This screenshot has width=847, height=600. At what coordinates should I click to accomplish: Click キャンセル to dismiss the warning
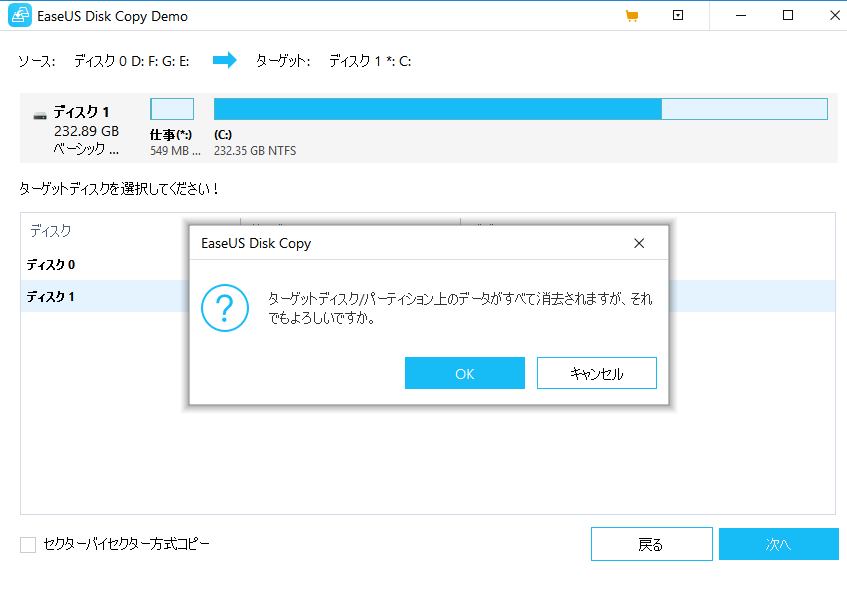point(596,372)
